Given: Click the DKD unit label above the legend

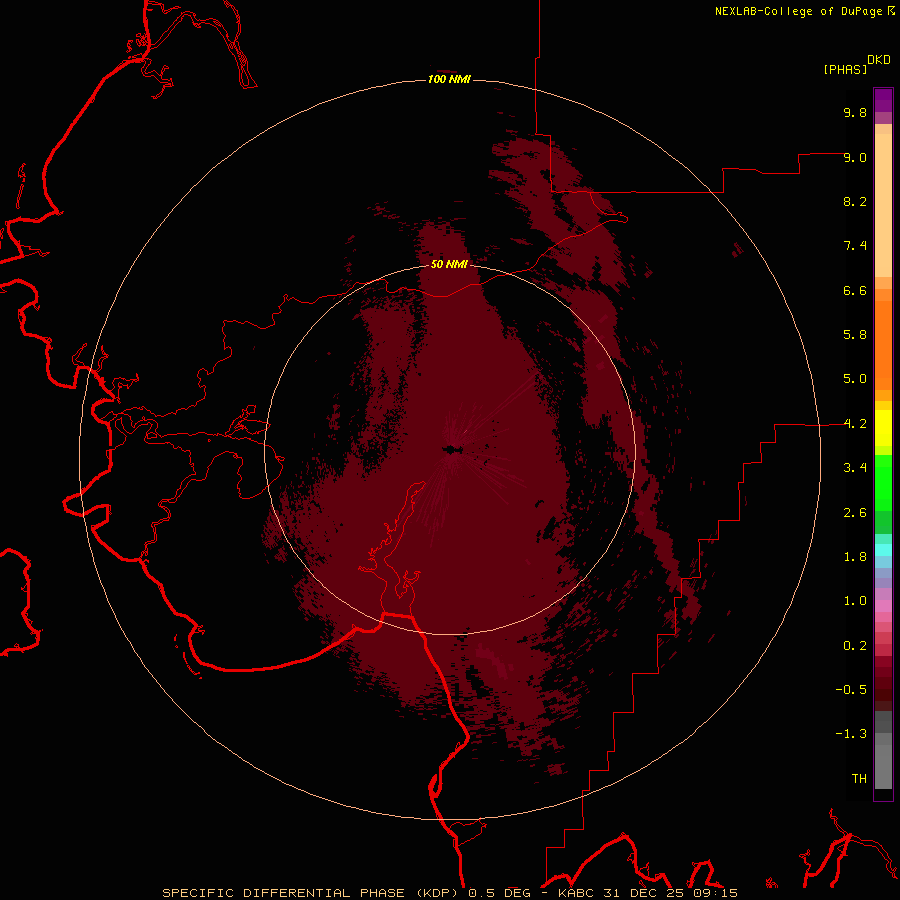Looking at the screenshot, I should (x=879, y=60).
